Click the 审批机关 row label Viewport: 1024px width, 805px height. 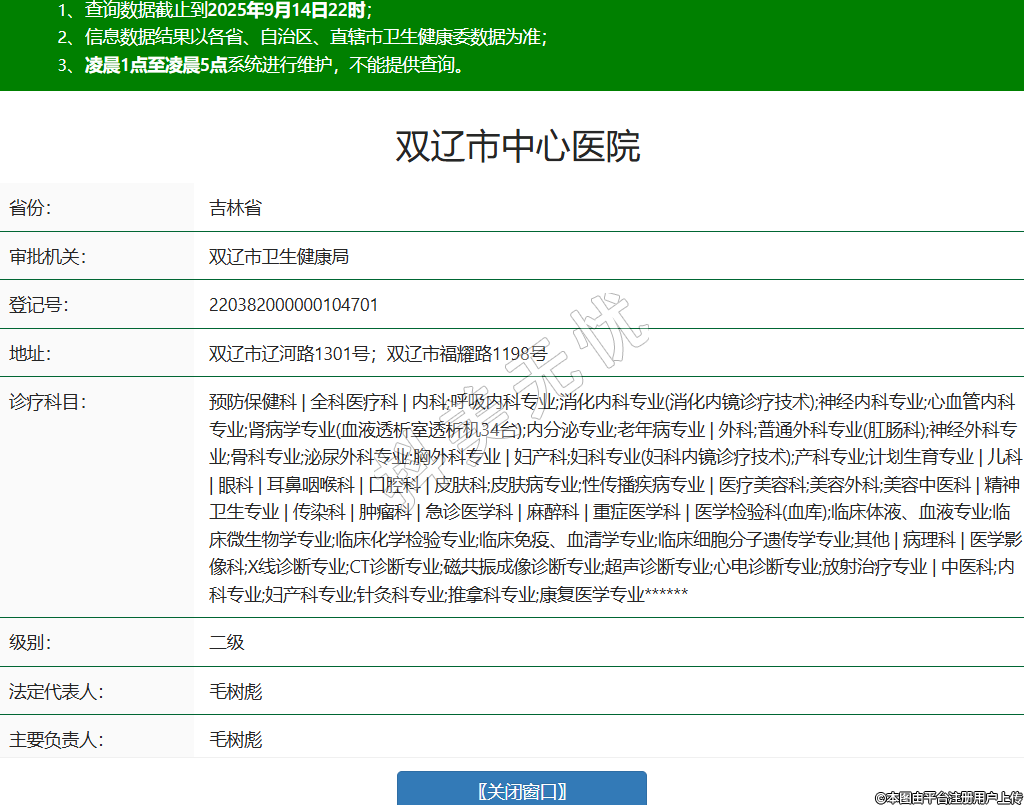tap(47, 256)
